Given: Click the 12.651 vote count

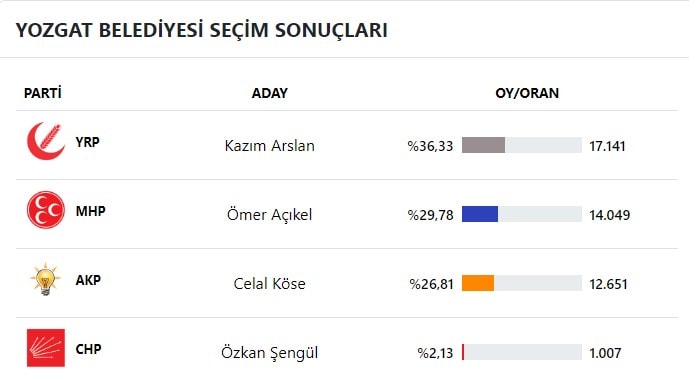Looking at the screenshot, I should [608, 284].
